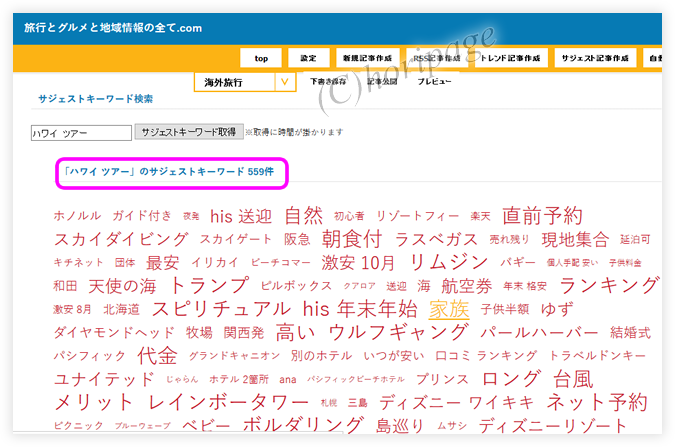
Task: Select the keyword 牧場
Action: (199, 332)
